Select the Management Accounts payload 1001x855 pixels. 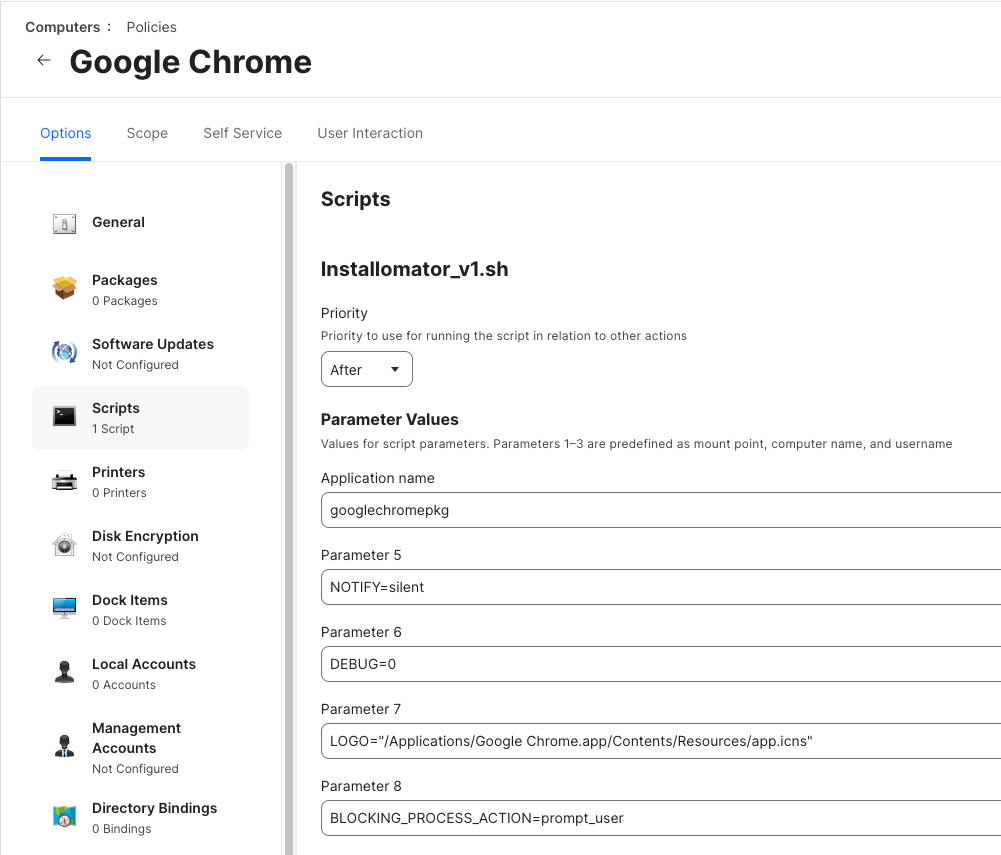point(140,747)
